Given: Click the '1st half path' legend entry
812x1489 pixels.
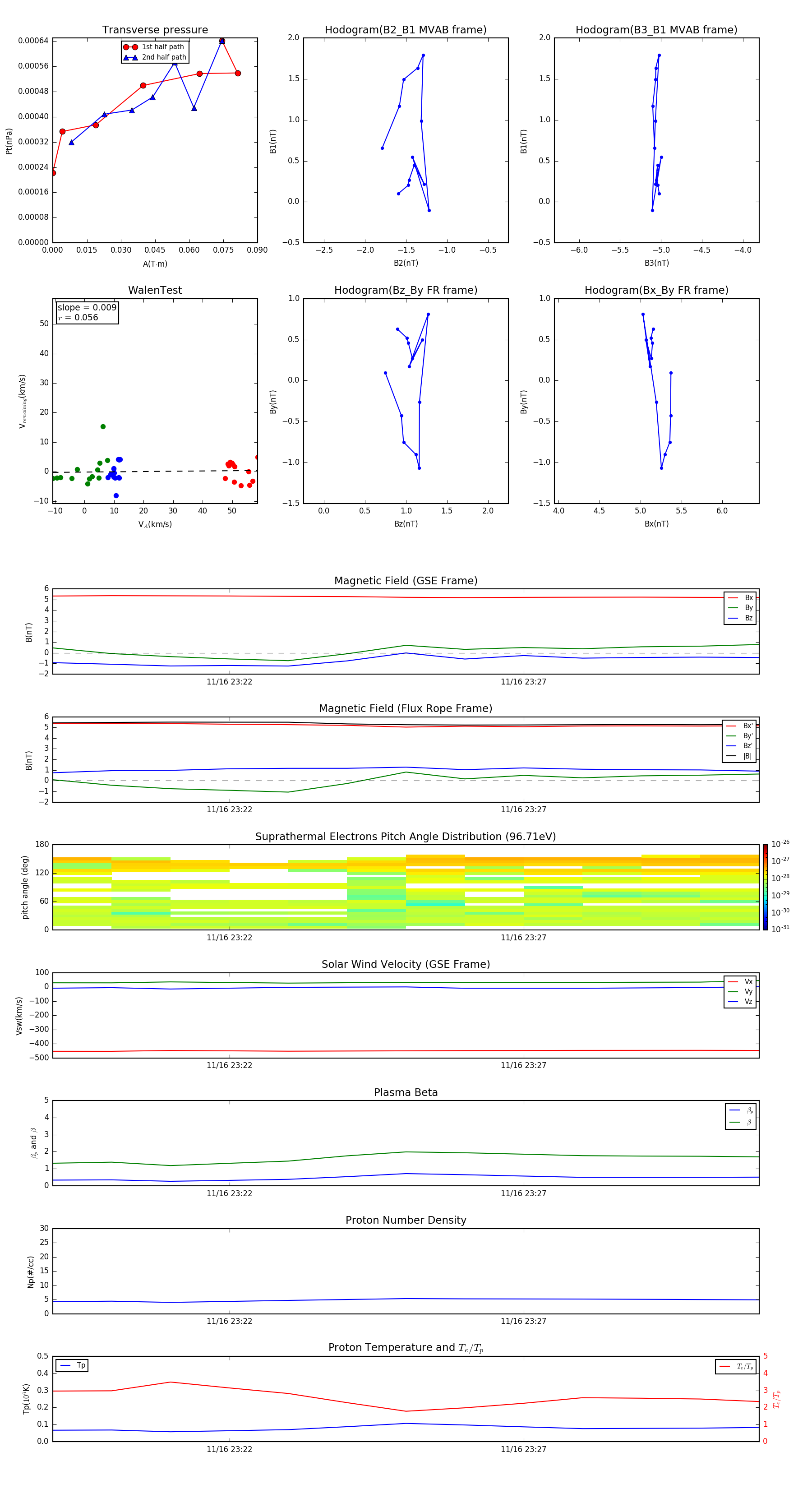Looking at the screenshot, I should 154,47.
